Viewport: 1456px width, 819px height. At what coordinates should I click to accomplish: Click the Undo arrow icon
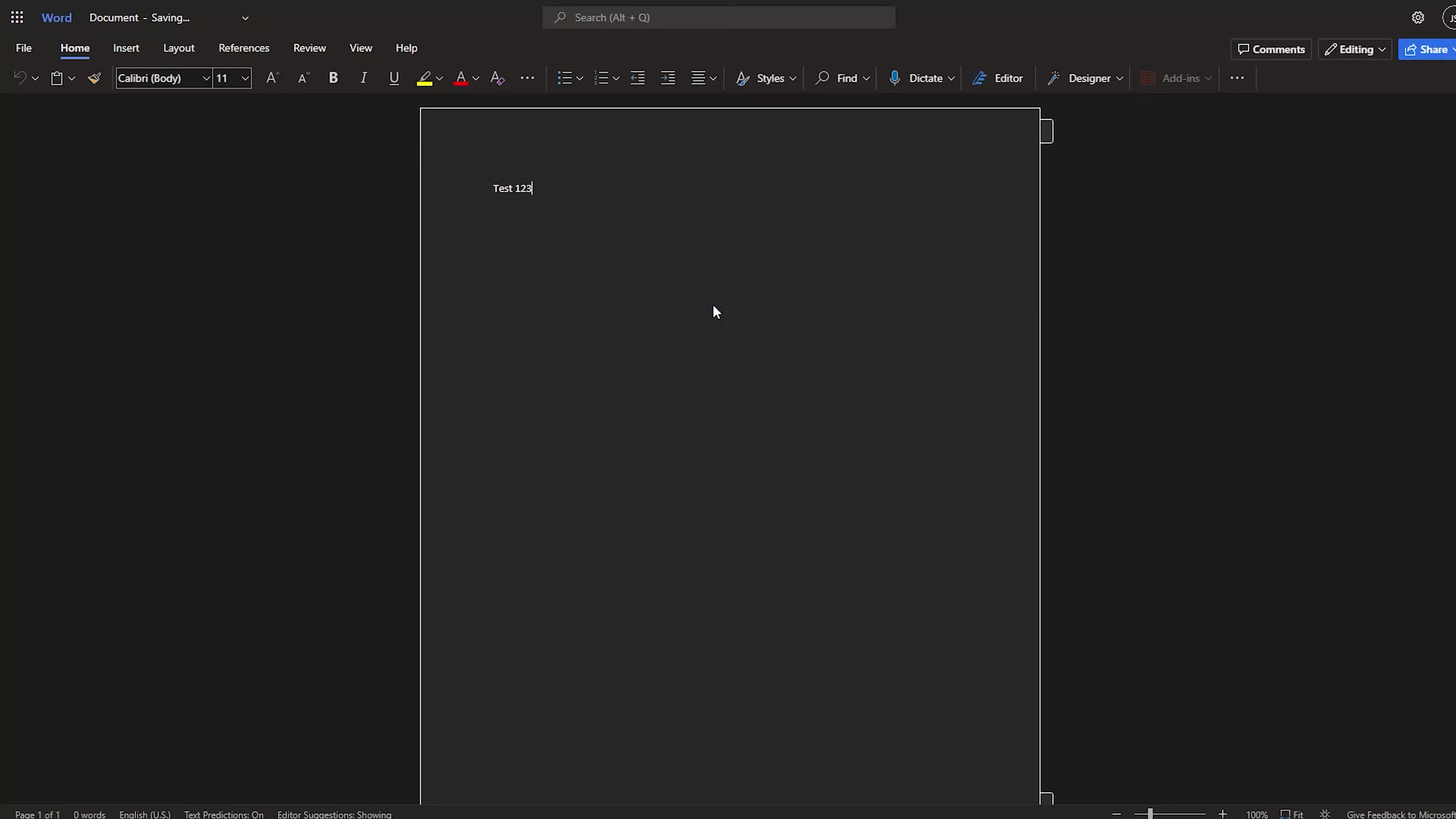[20, 78]
